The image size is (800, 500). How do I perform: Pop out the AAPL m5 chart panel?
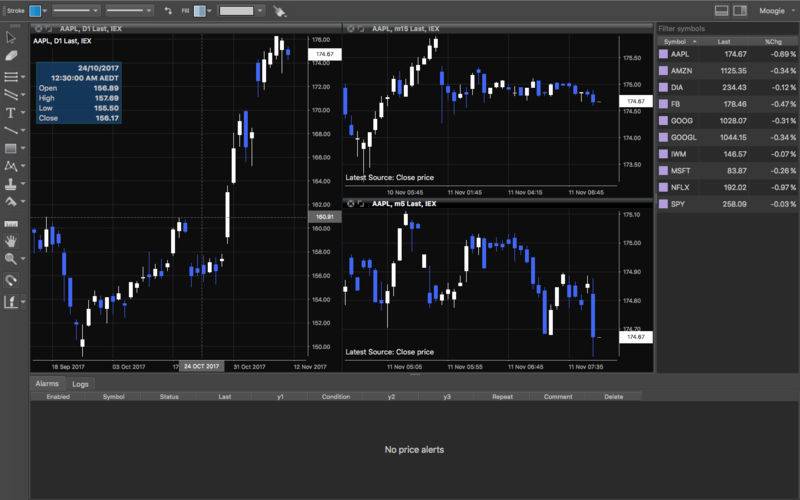click(361, 204)
